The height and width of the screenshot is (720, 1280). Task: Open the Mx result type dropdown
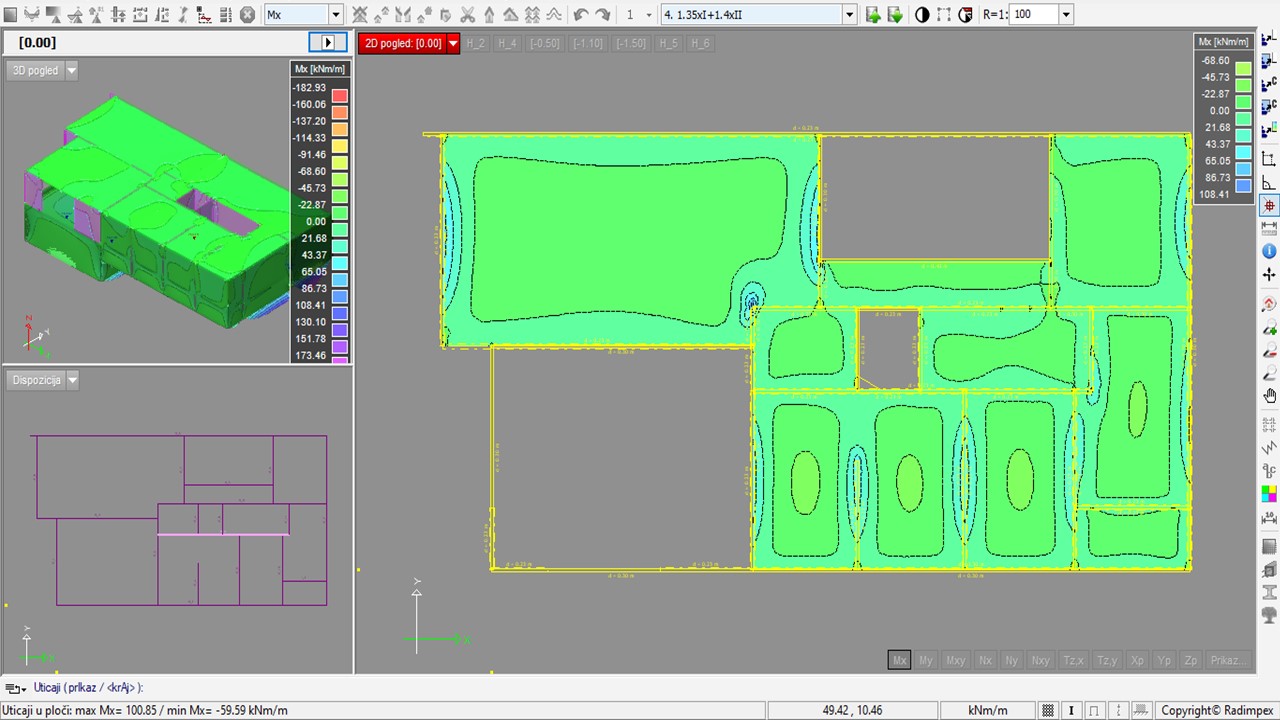[x=335, y=15]
